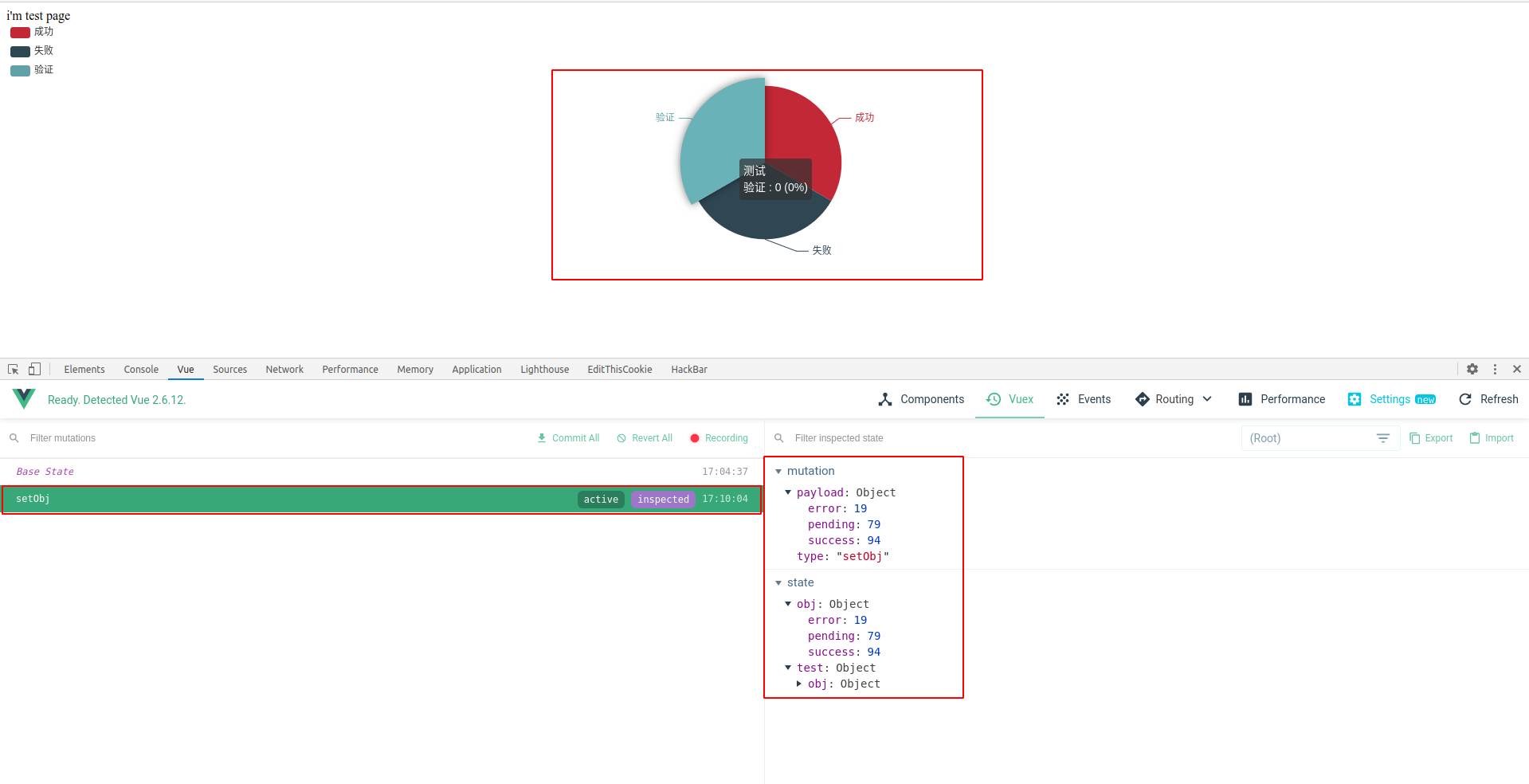Collapse the mutation section
1529x784 pixels.
tap(778, 472)
